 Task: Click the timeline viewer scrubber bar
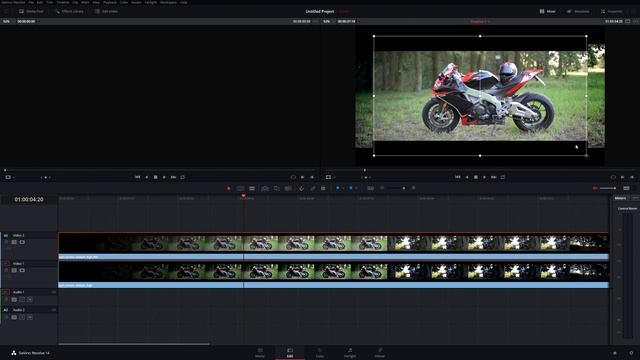480,170
